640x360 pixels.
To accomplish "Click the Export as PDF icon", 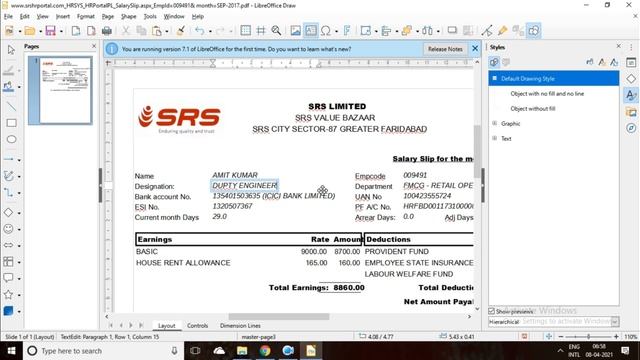I will click(x=91, y=31).
